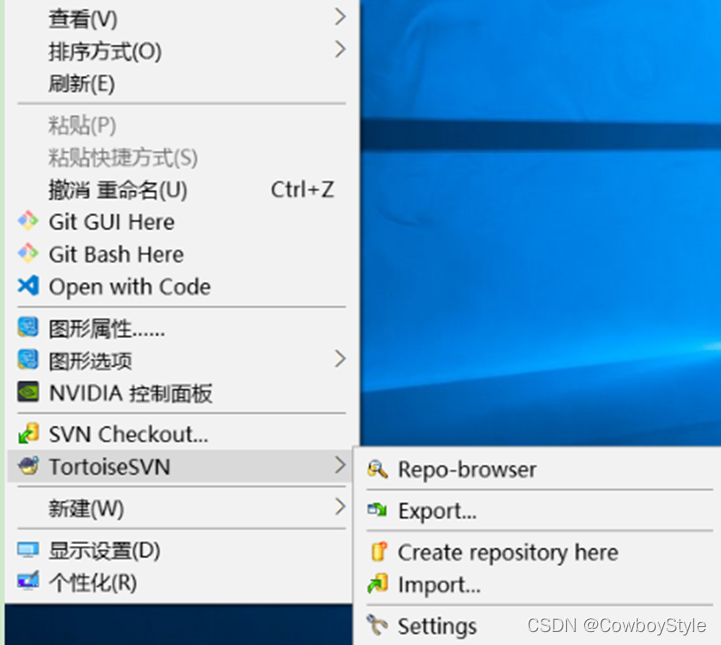This screenshot has height=645, width=721.
Task: Click the SVN Checkout icon
Action: coord(28,434)
